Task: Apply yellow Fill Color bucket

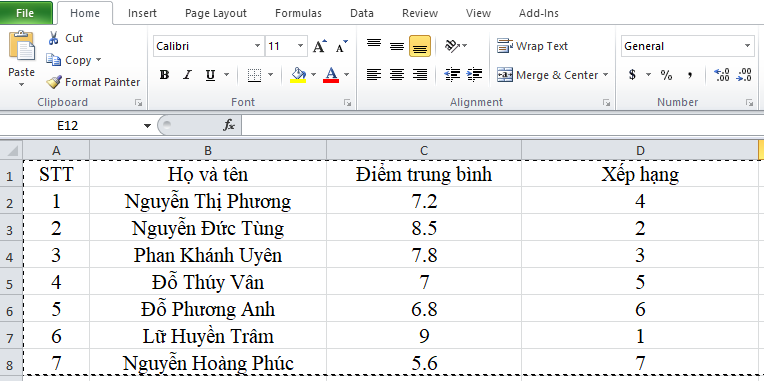Action: pyautogui.click(x=298, y=75)
